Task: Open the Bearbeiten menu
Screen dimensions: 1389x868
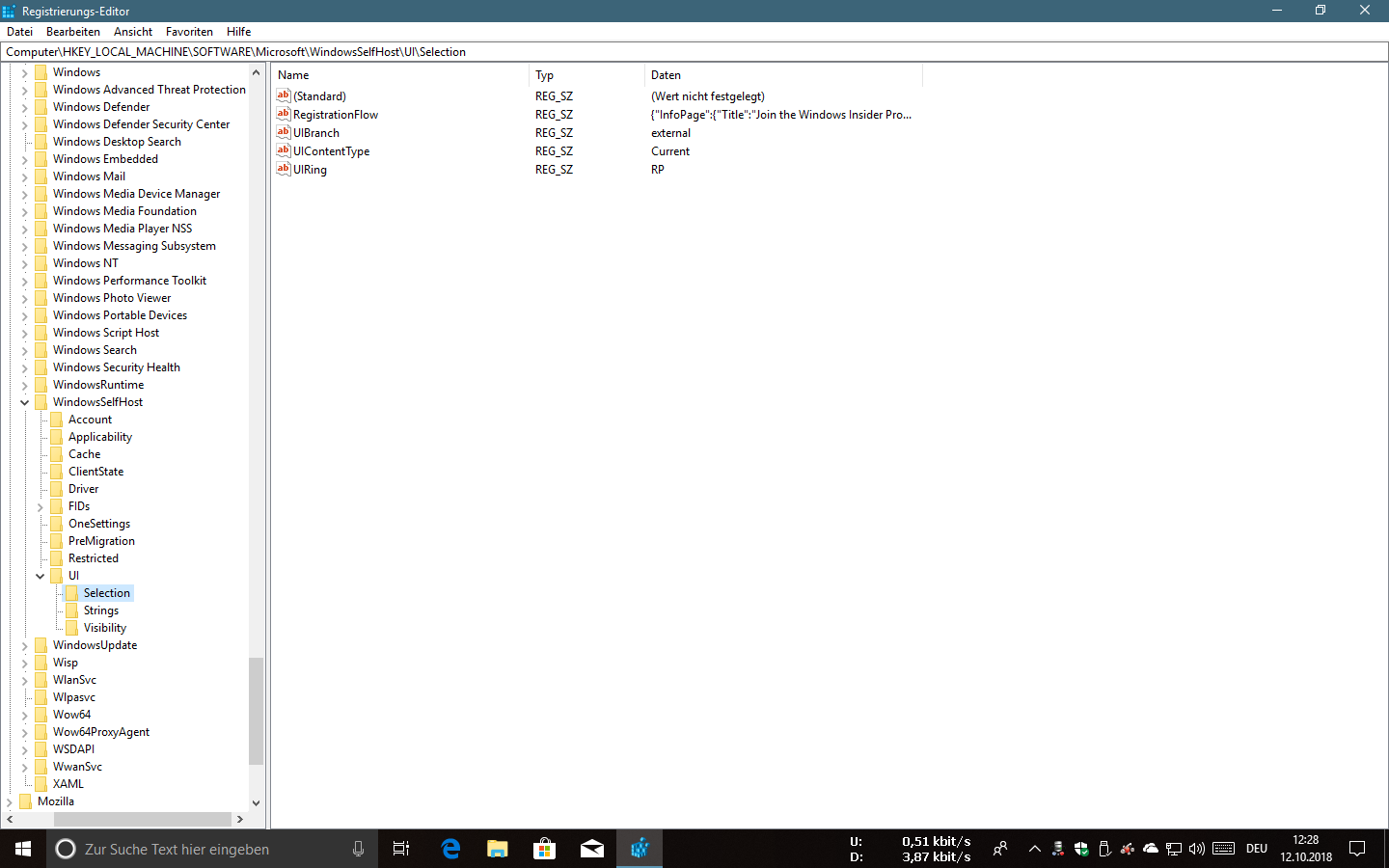Action: click(x=72, y=32)
